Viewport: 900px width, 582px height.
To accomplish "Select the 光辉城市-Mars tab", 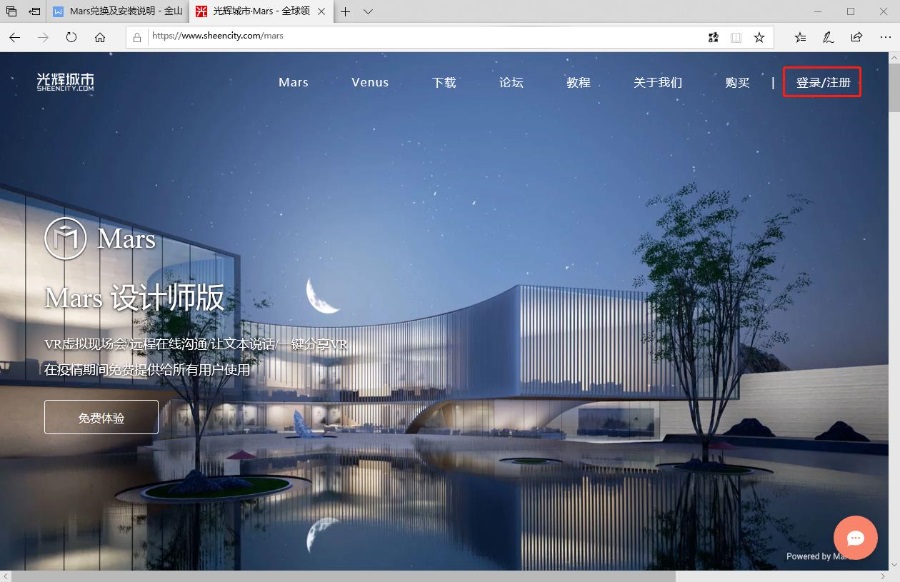I will [261, 11].
